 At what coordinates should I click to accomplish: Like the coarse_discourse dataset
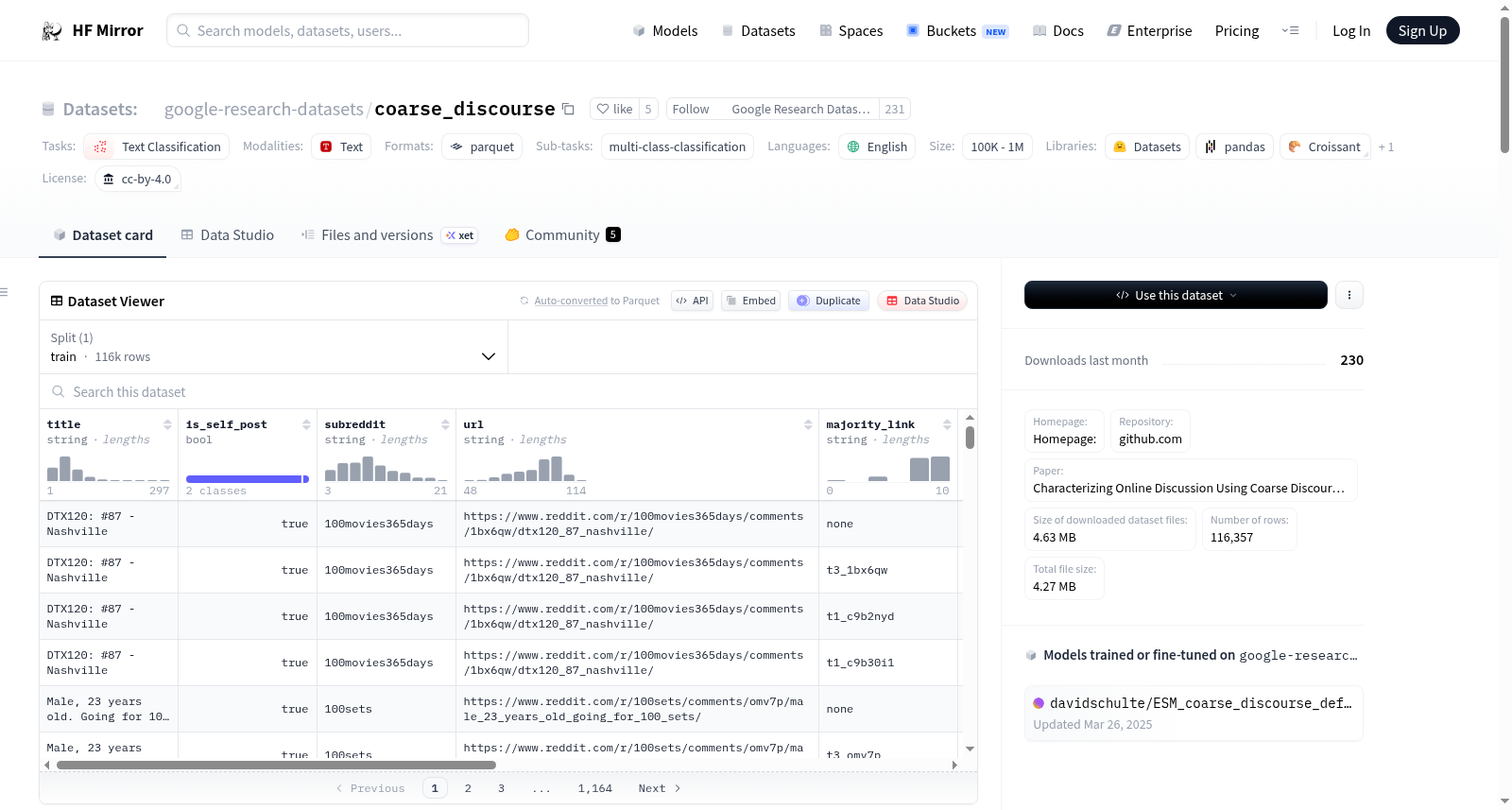[614, 109]
